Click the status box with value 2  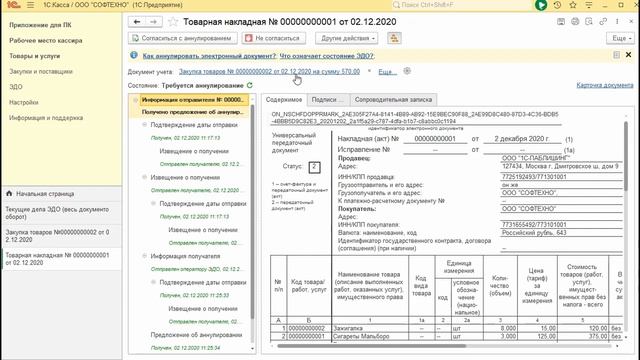pyautogui.click(x=314, y=167)
